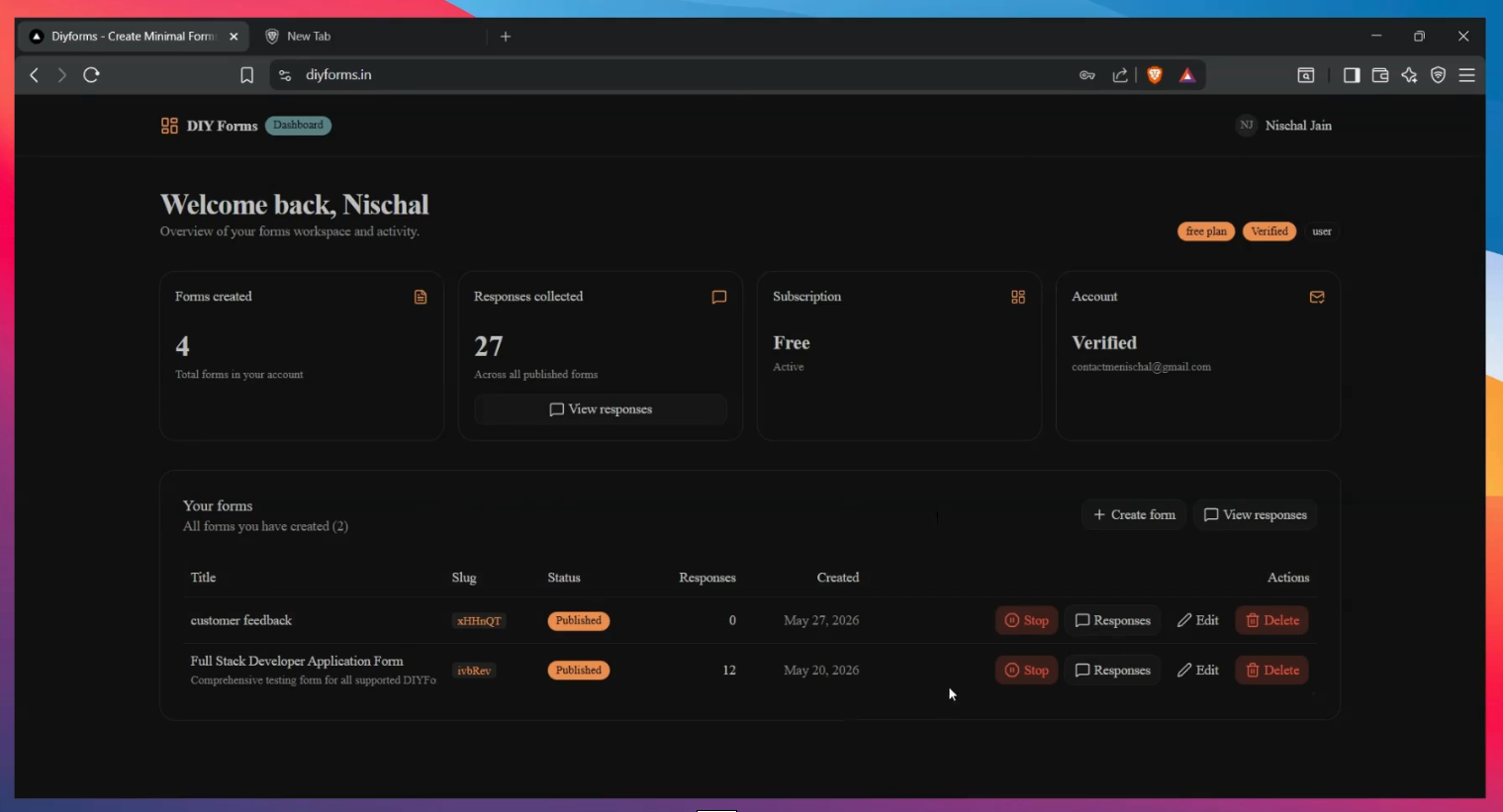Click Published status of customer feedback

point(579,621)
